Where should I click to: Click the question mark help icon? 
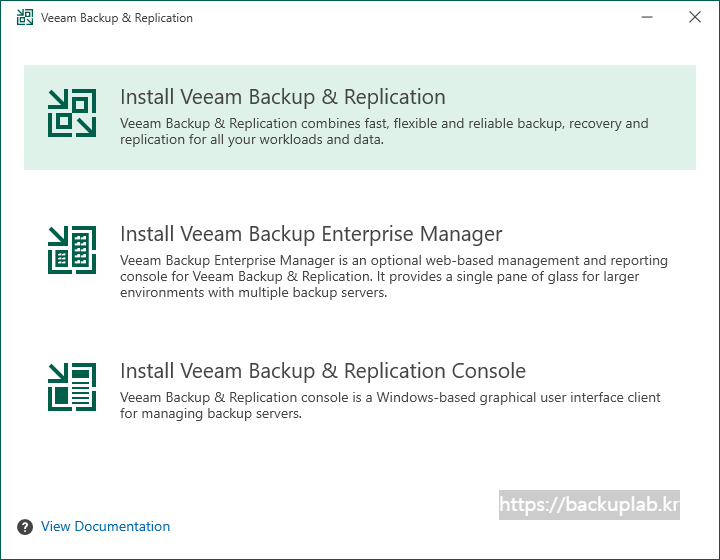(x=25, y=527)
